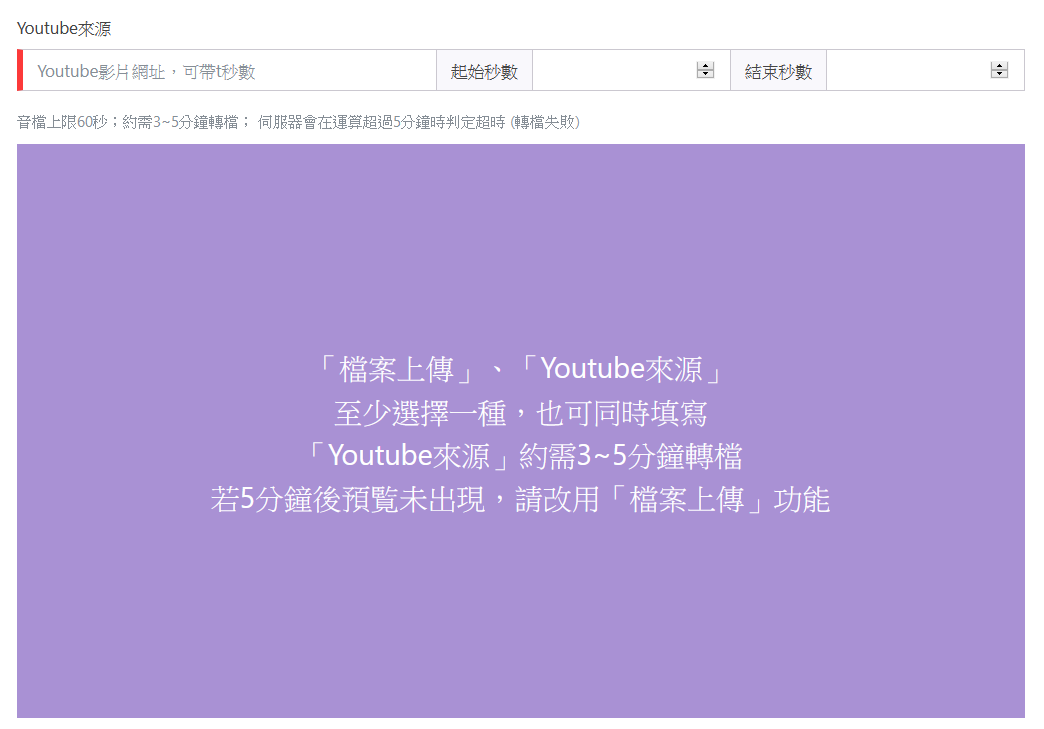Screen dimensions: 1044x729
Task: Click the Youtube影片網址 input field
Action: pos(230,71)
